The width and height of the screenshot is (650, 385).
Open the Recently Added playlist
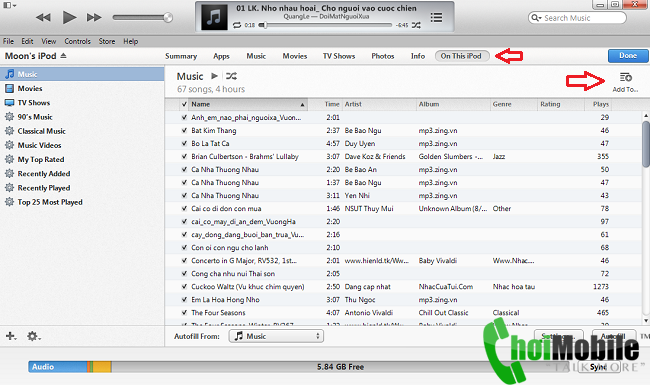pyautogui.click(x=82, y=174)
